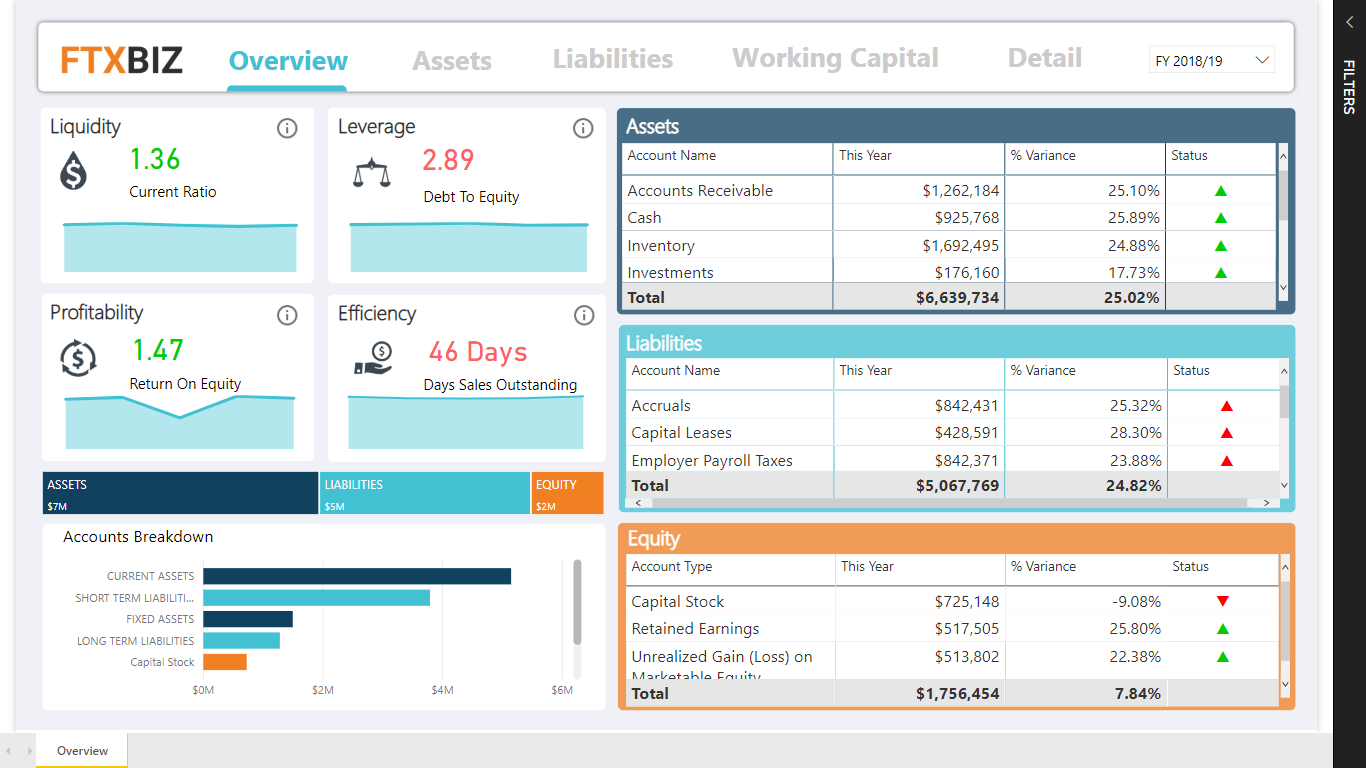Screen dimensions: 1366x768
Task: Click the FTXBIZ logo
Action: [x=122, y=60]
